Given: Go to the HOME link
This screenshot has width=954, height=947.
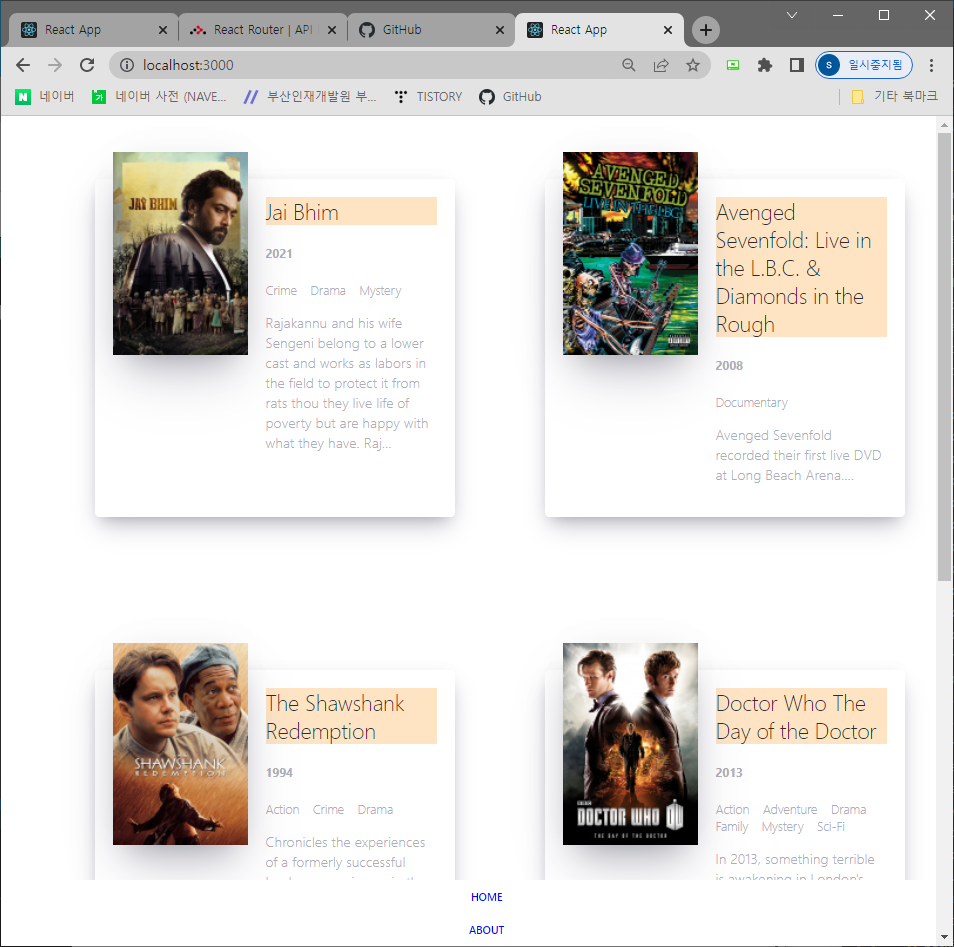Looking at the screenshot, I should (487, 897).
